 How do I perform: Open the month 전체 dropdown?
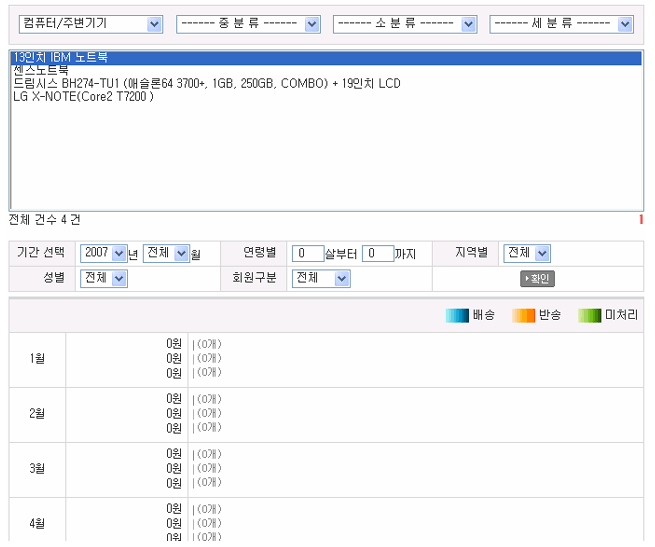tap(166, 254)
